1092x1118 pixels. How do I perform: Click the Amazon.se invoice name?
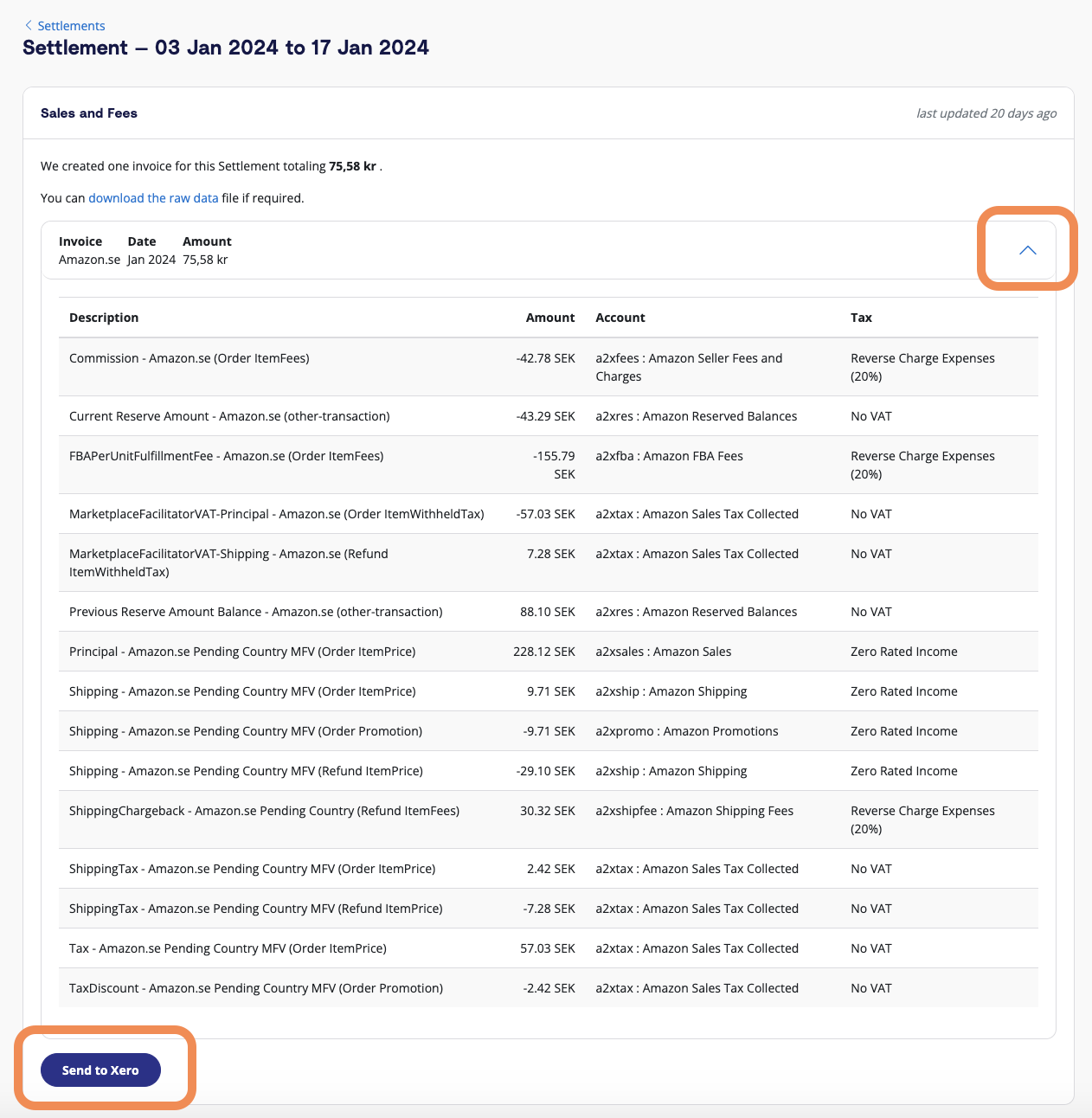point(89,260)
